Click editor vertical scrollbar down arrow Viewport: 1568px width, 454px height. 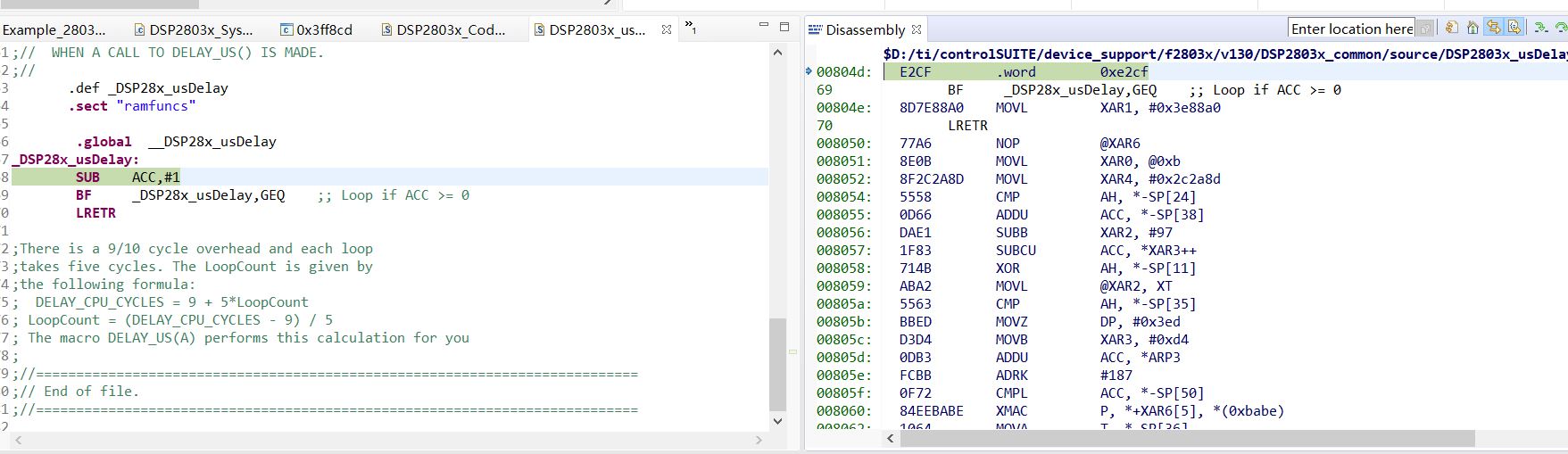coord(777,421)
